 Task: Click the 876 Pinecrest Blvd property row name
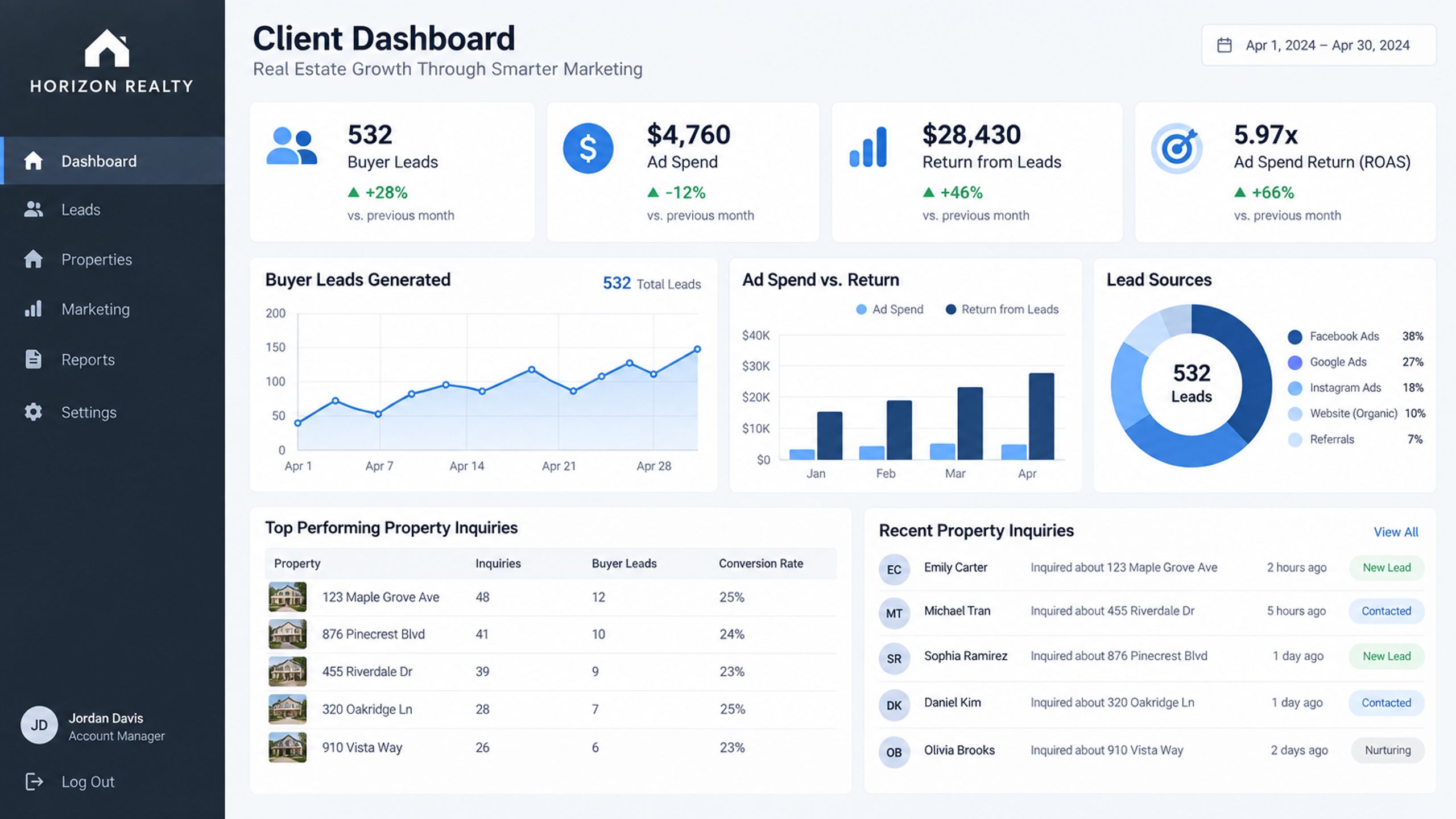(374, 634)
